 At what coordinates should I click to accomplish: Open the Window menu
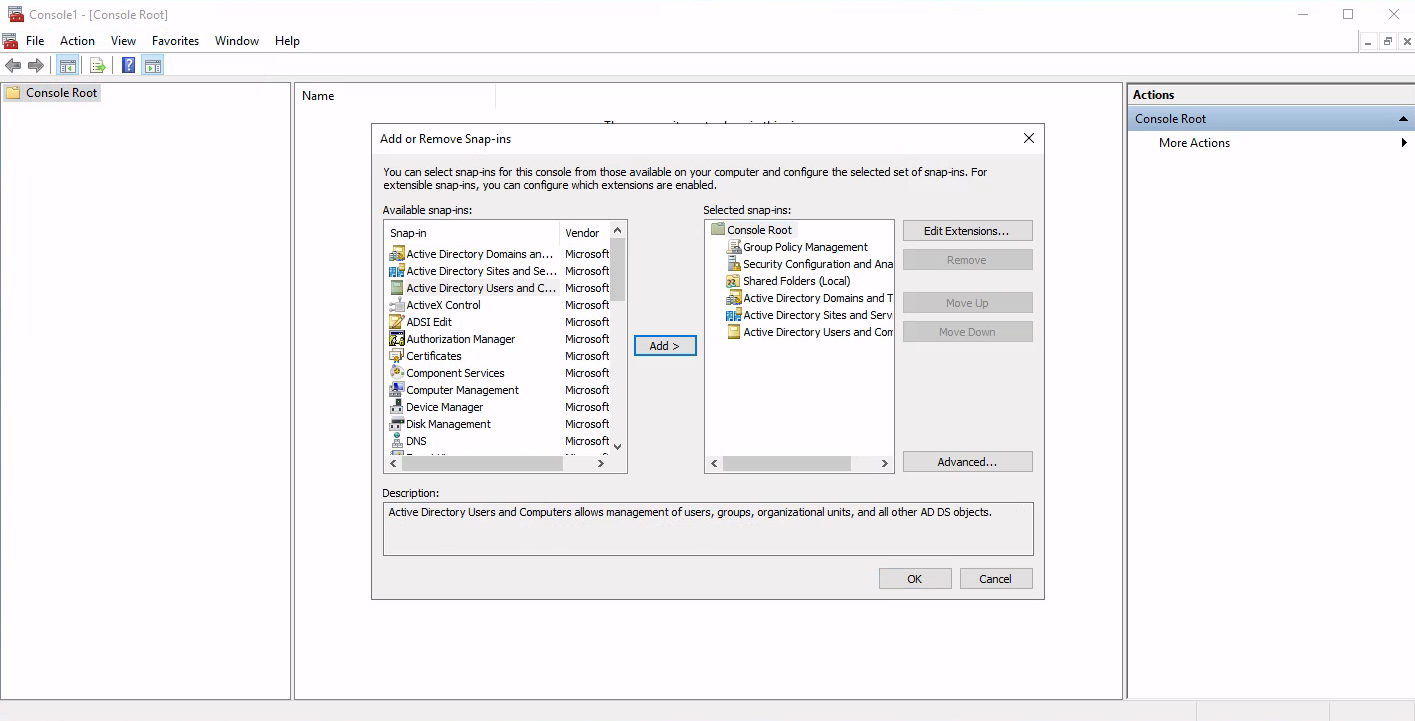237,41
